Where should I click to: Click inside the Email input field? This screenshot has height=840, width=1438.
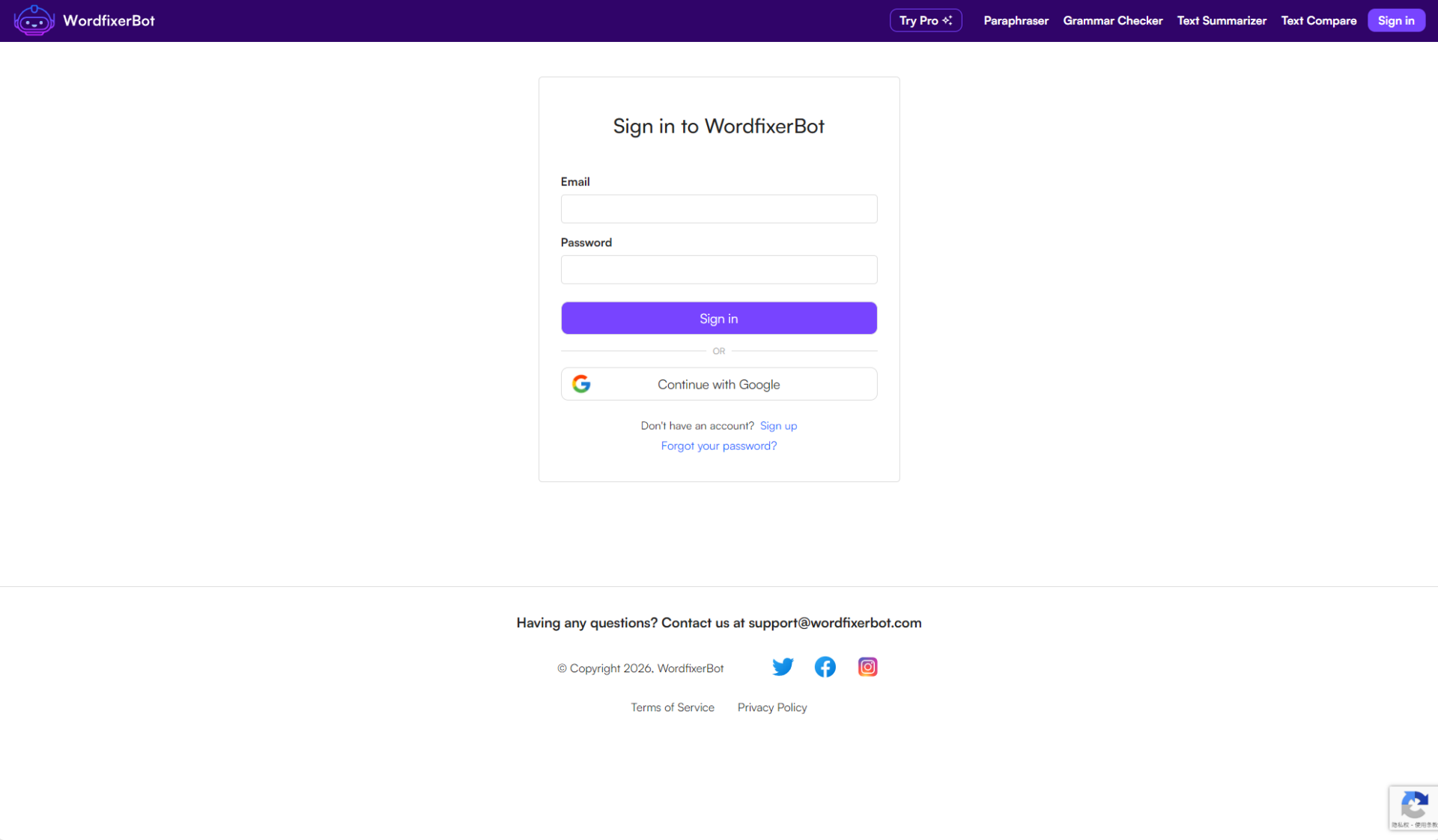point(718,209)
